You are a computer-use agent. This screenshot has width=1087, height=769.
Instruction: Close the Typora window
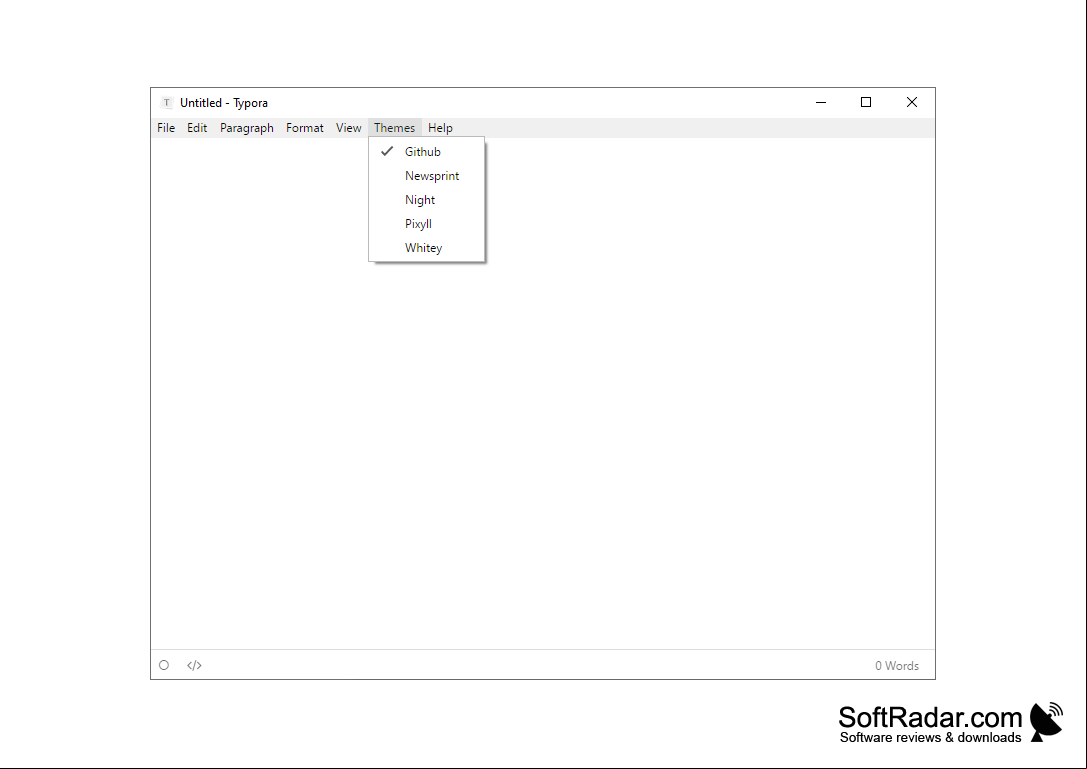click(912, 103)
